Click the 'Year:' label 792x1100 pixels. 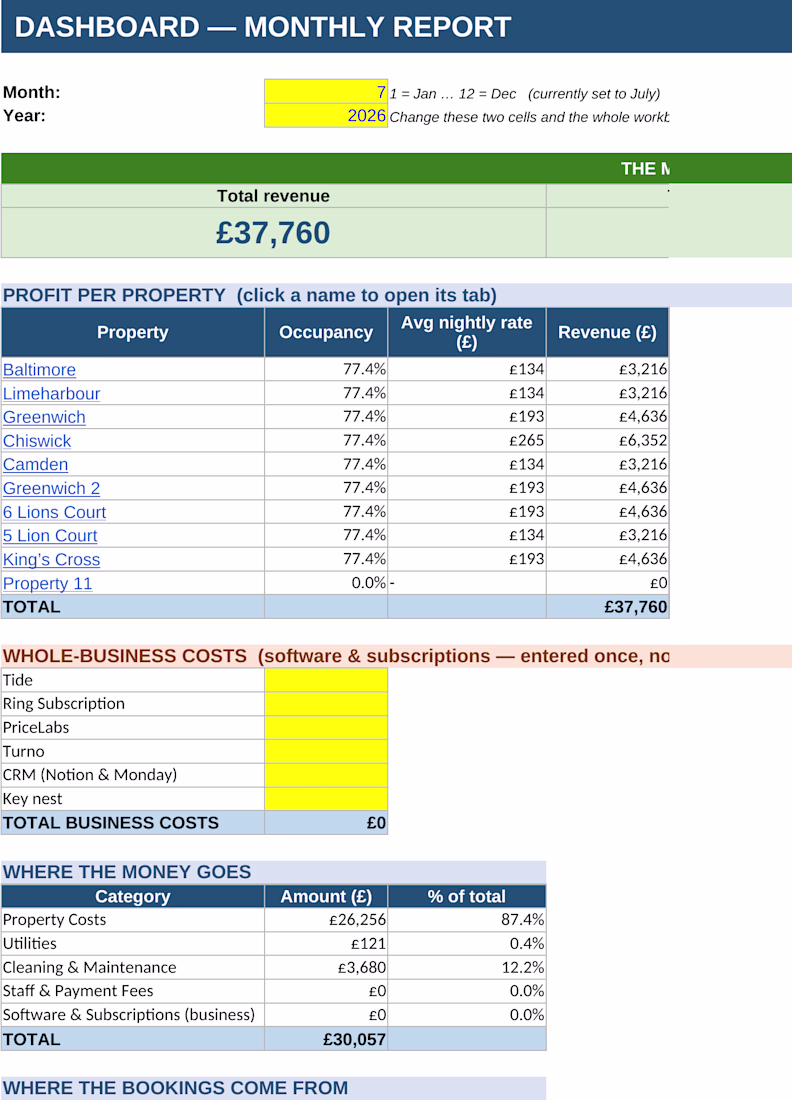25,116
